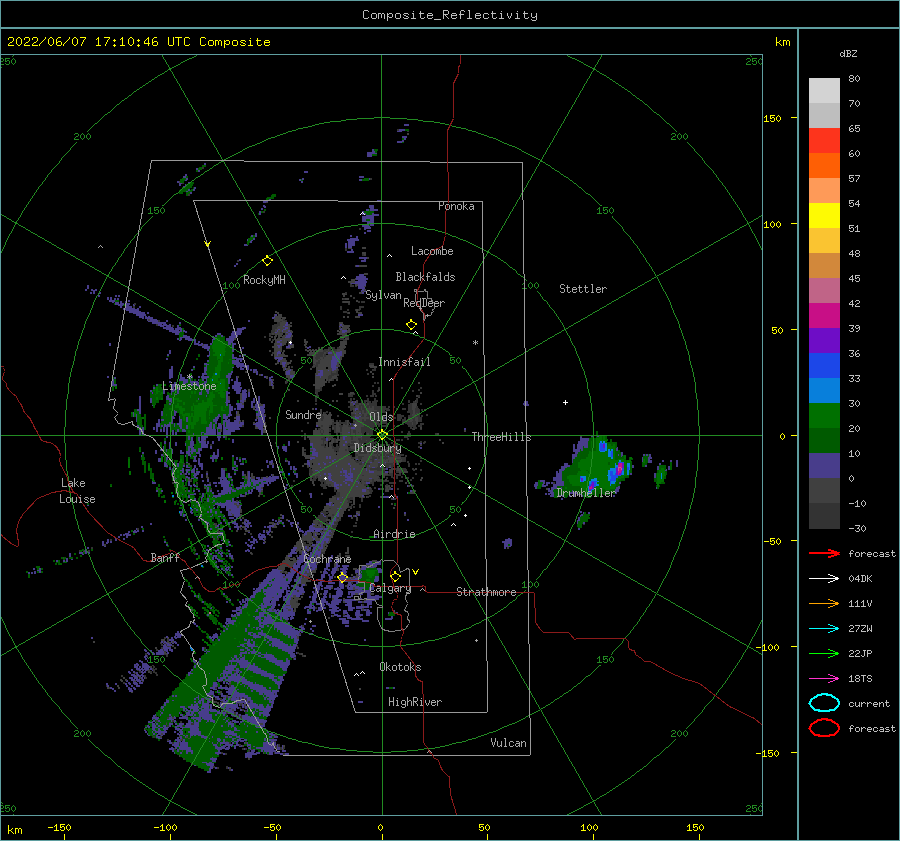Viewport: 900px width, 841px height.
Task: Click the Lacombe city label
Action: (432, 251)
